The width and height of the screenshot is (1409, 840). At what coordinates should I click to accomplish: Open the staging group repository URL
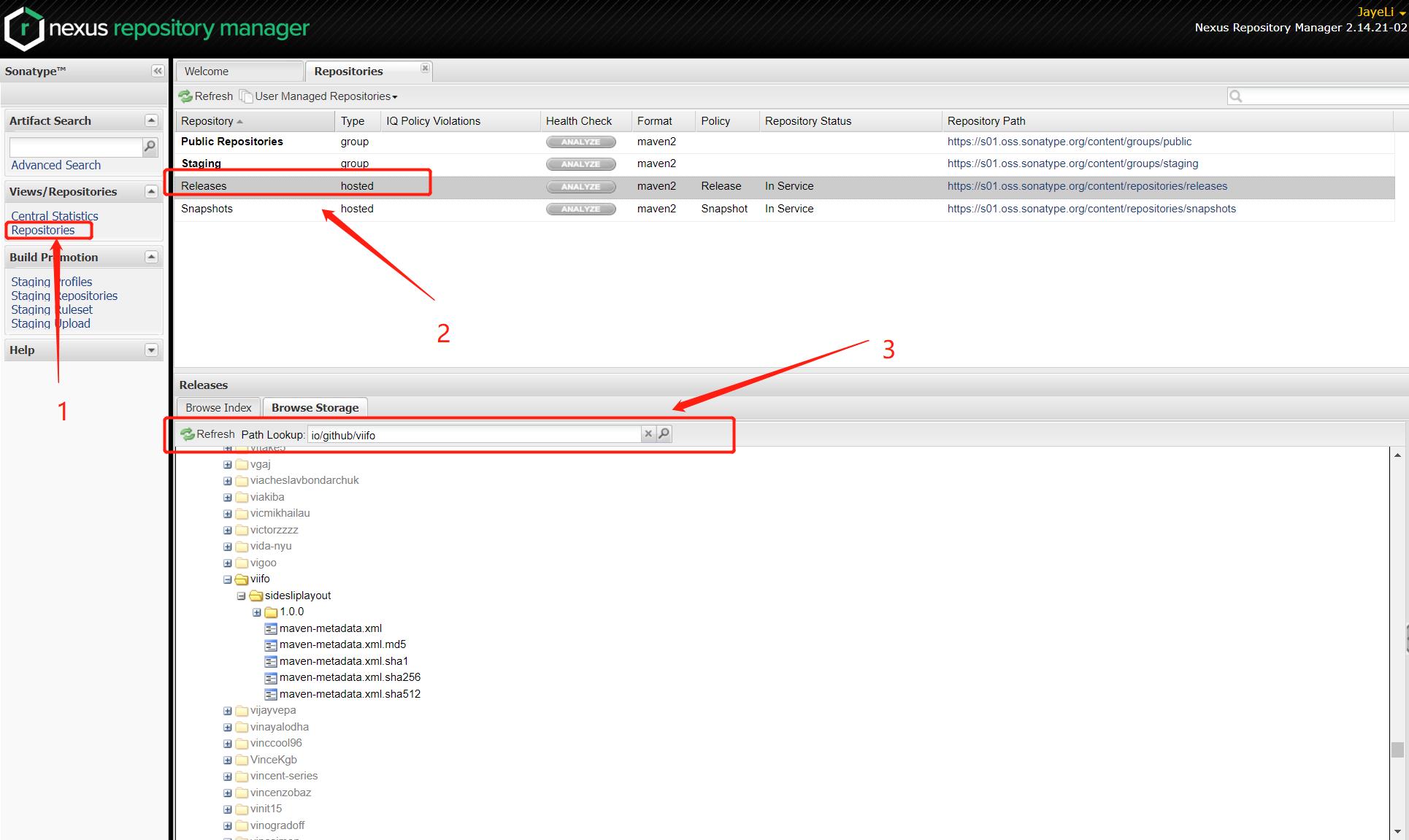pos(1072,163)
